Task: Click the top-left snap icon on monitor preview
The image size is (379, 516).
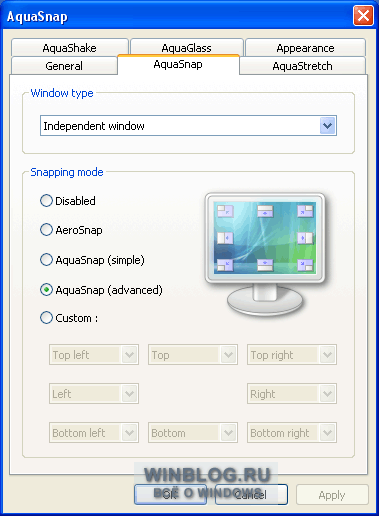Action: 225,211
